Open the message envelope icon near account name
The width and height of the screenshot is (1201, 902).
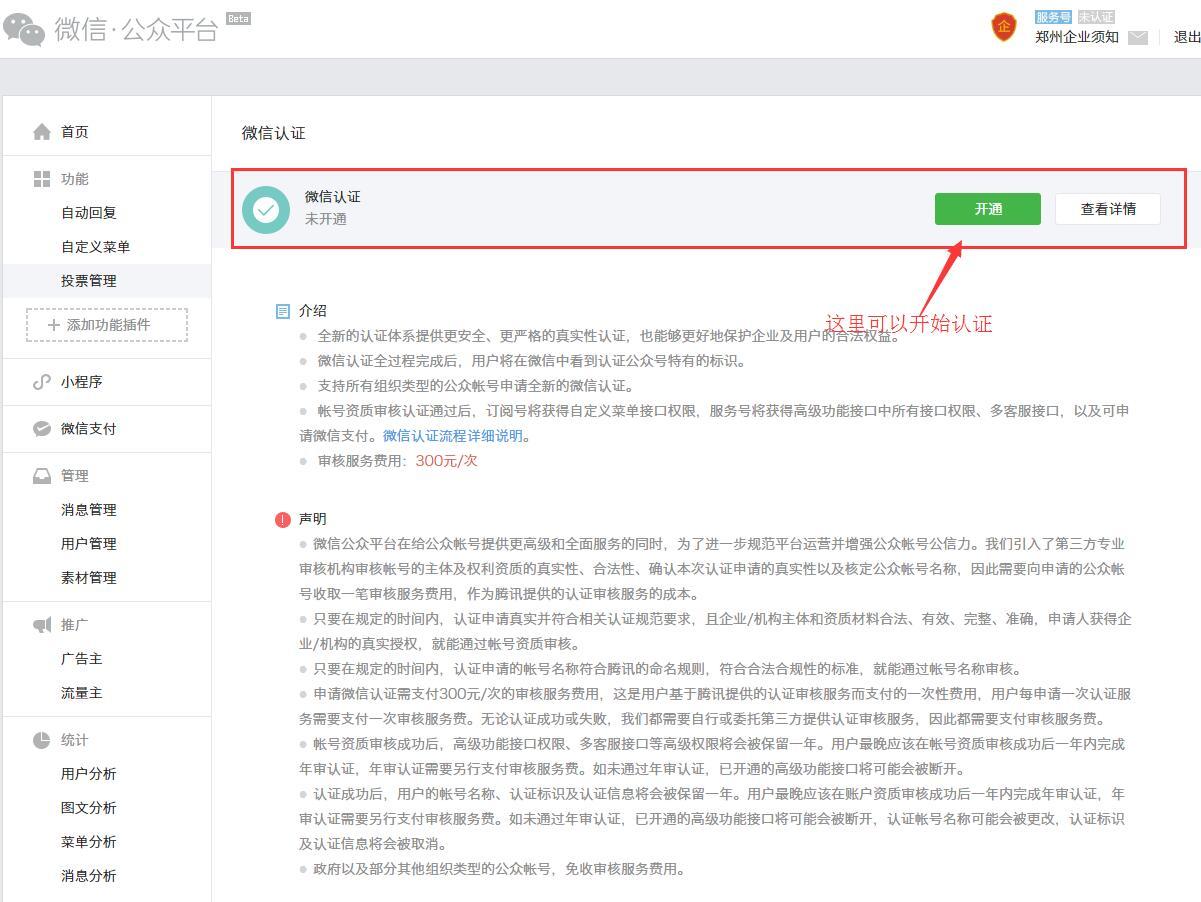click(x=1138, y=36)
